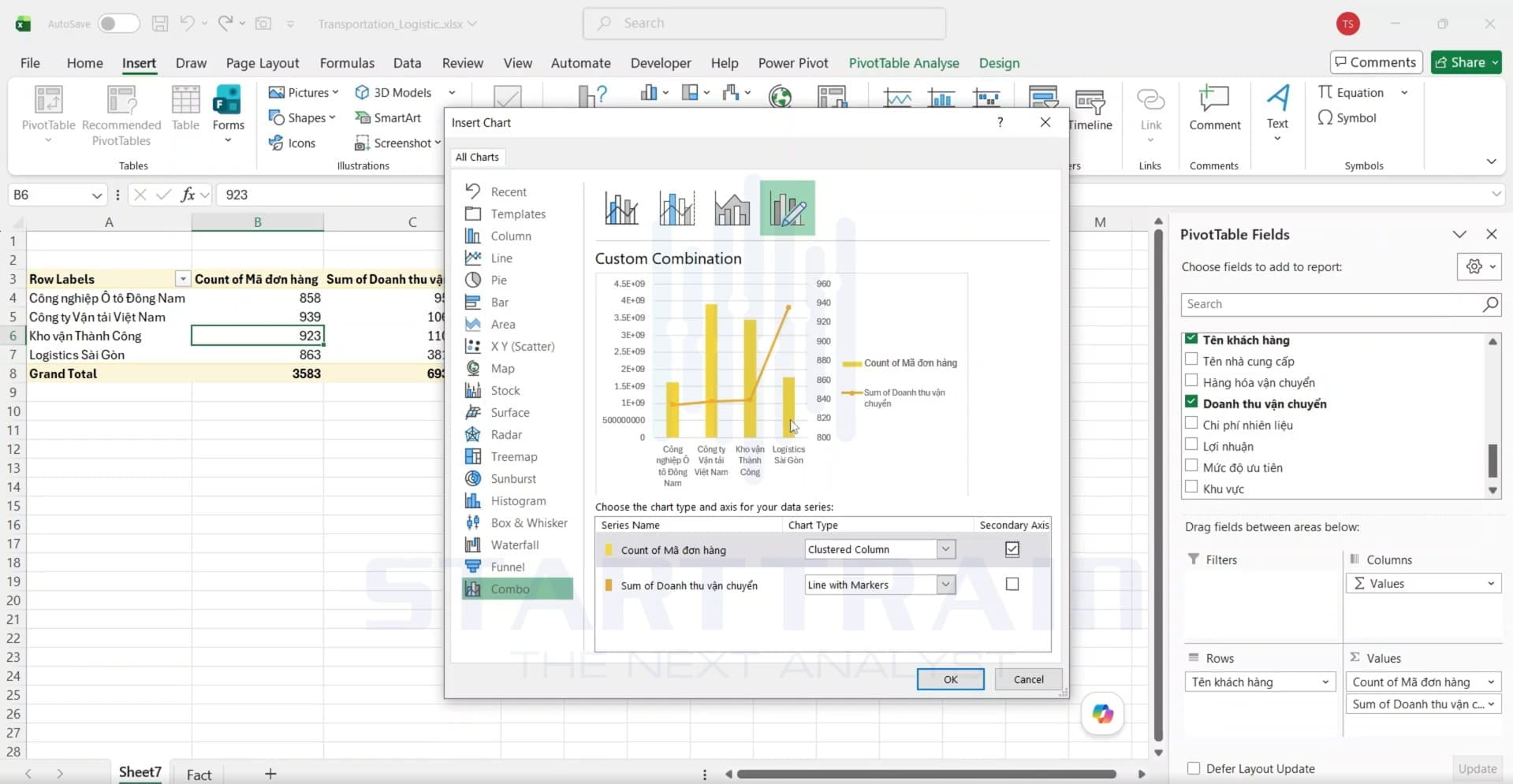1513x784 pixels.
Task: Enable Defer Layout Update checkbox
Action: pos(1194,768)
